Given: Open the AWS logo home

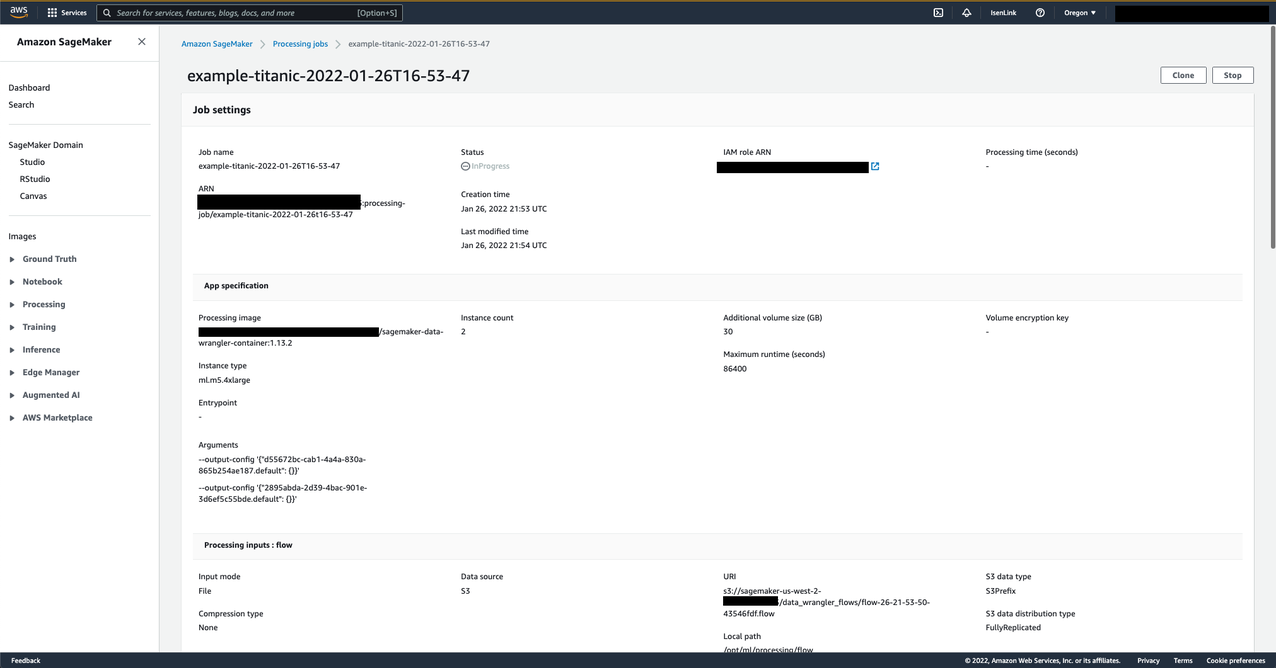Looking at the screenshot, I should [19, 12].
